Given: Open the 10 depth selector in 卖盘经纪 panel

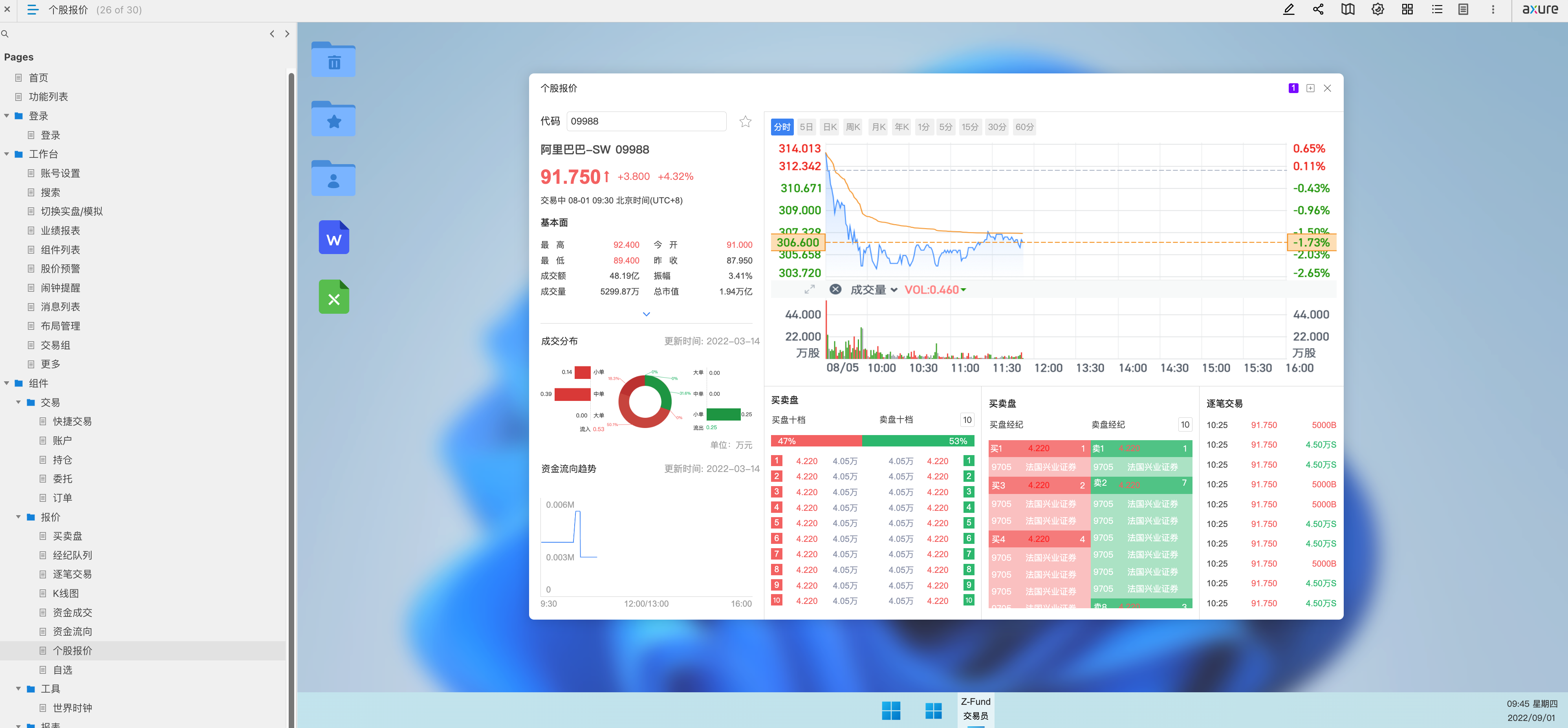Looking at the screenshot, I should (1185, 425).
